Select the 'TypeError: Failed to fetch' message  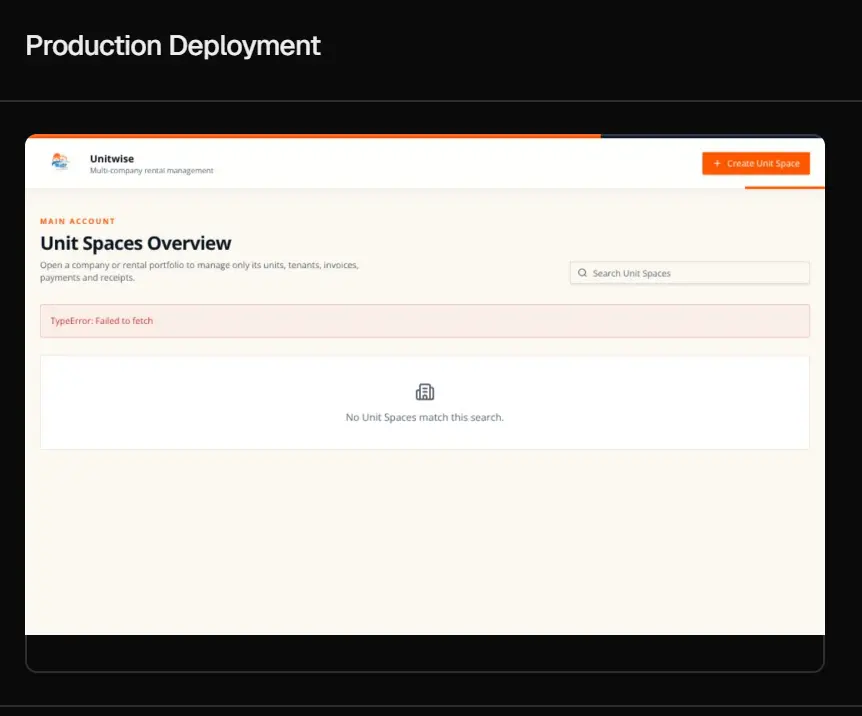coord(102,321)
